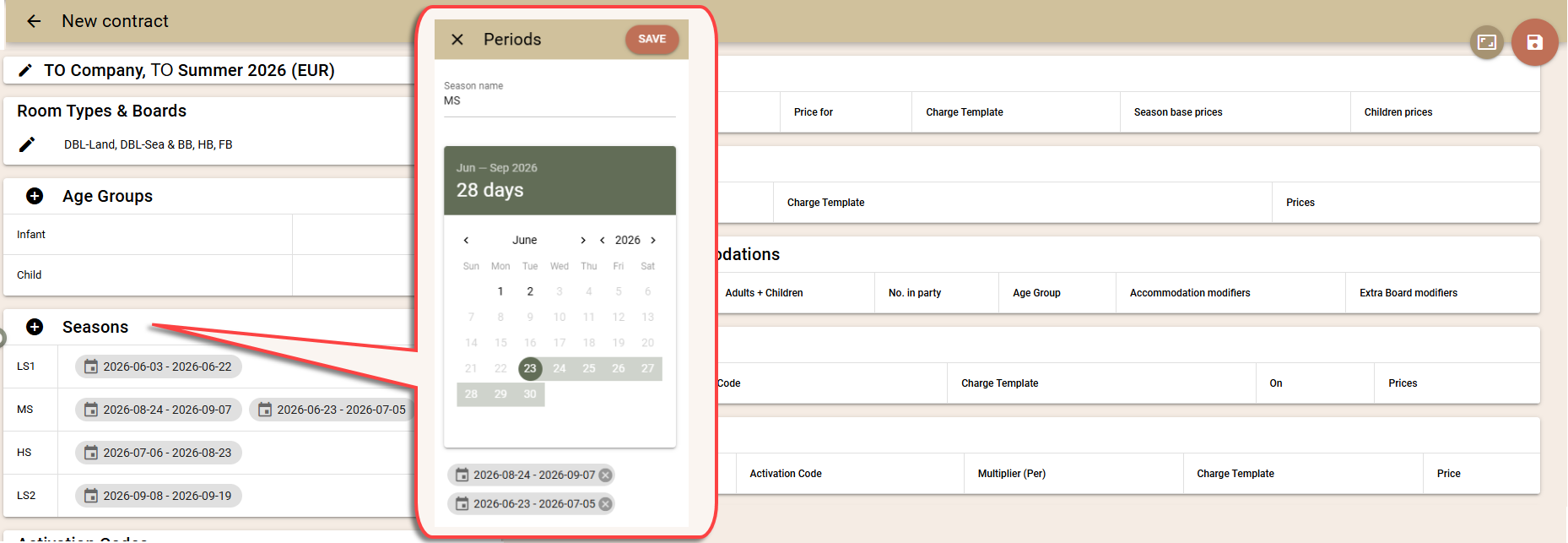
Task: Add a new Season plus icon
Action: tap(35, 327)
